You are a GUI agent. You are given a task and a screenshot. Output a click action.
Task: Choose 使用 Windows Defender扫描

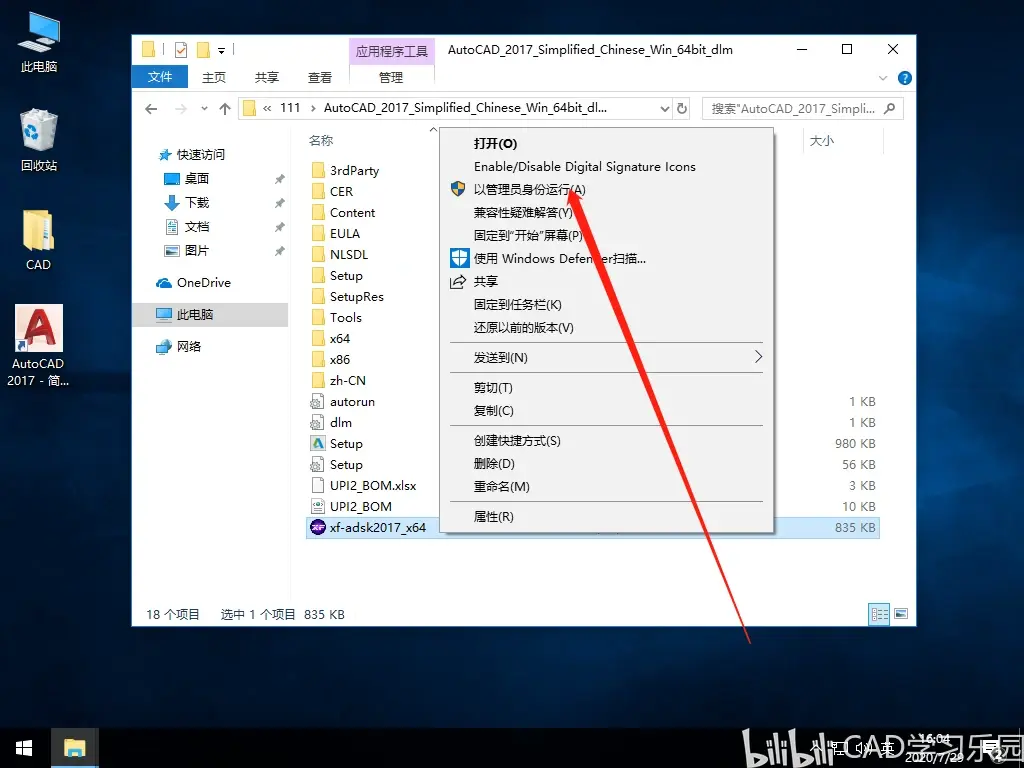(x=560, y=259)
